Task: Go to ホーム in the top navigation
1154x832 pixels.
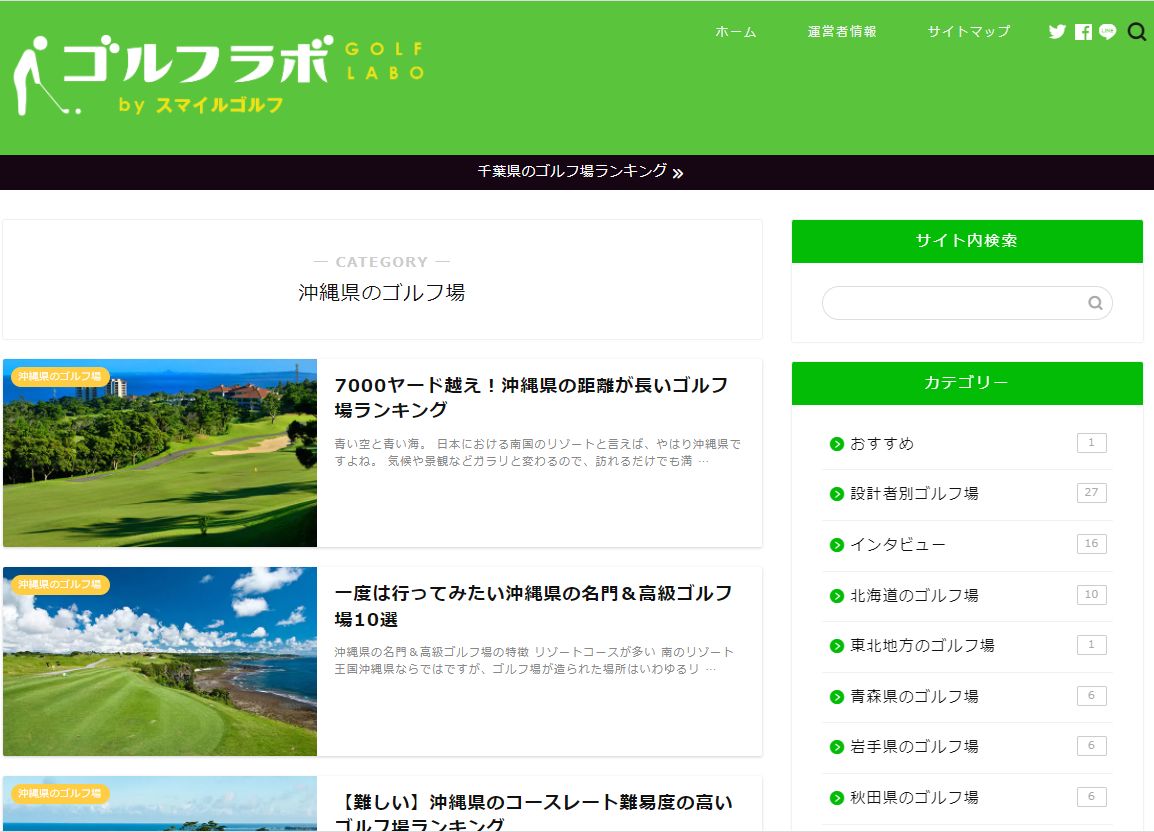Action: click(x=735, y=32)
